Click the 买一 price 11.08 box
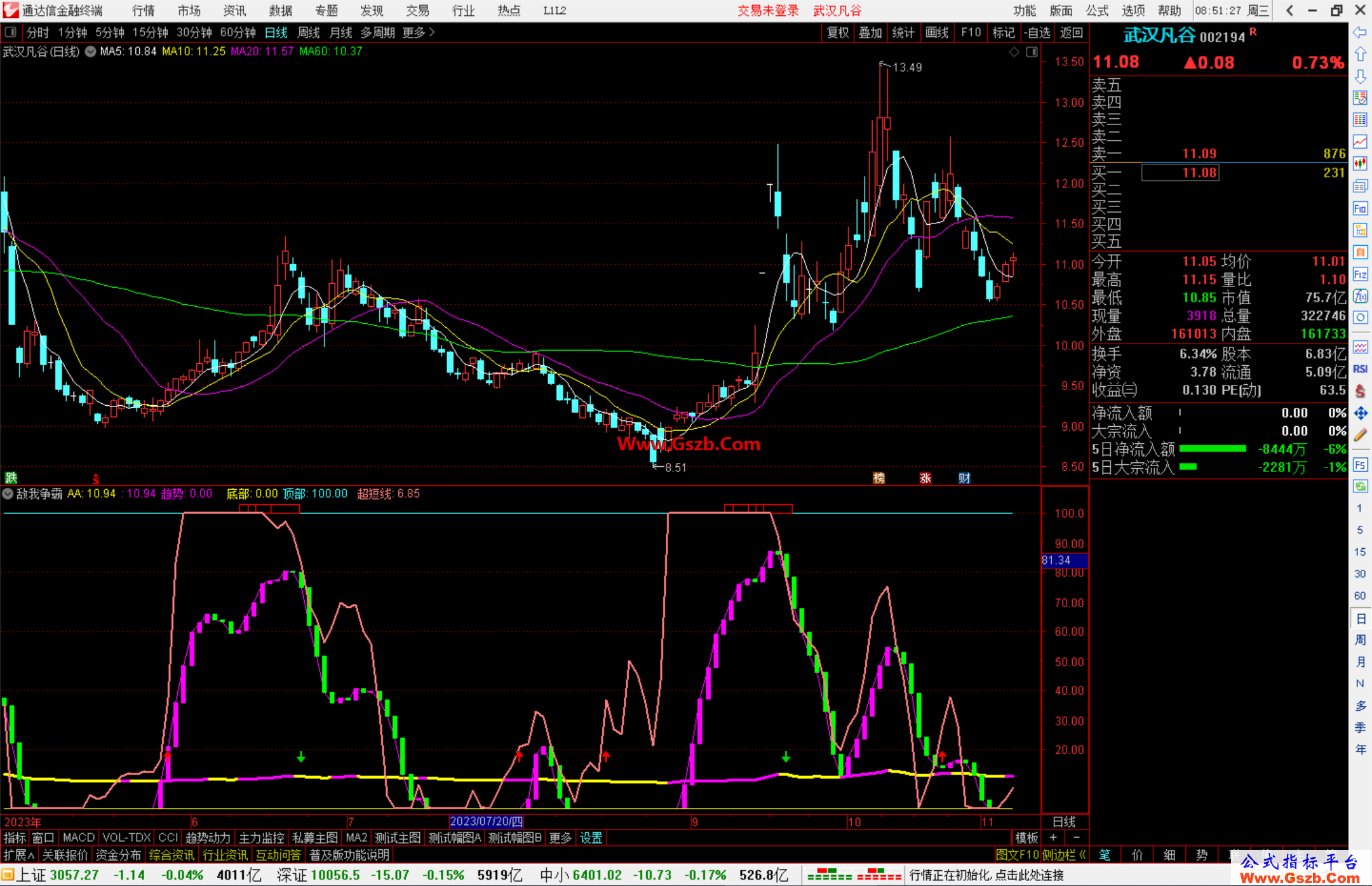 coord(1180,173)
